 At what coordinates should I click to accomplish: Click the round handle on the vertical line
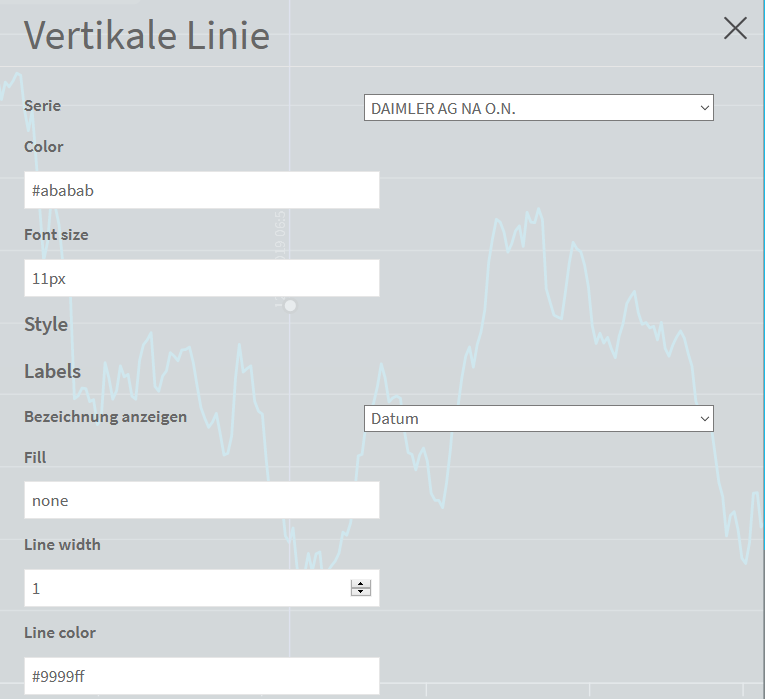tap(290, 305)
